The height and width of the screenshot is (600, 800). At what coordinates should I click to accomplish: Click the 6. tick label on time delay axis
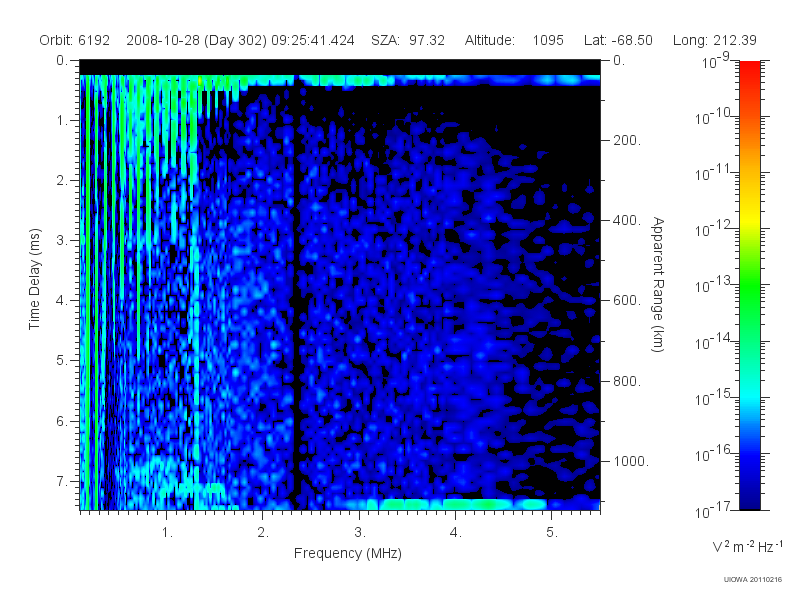click(x=62, y=421)
